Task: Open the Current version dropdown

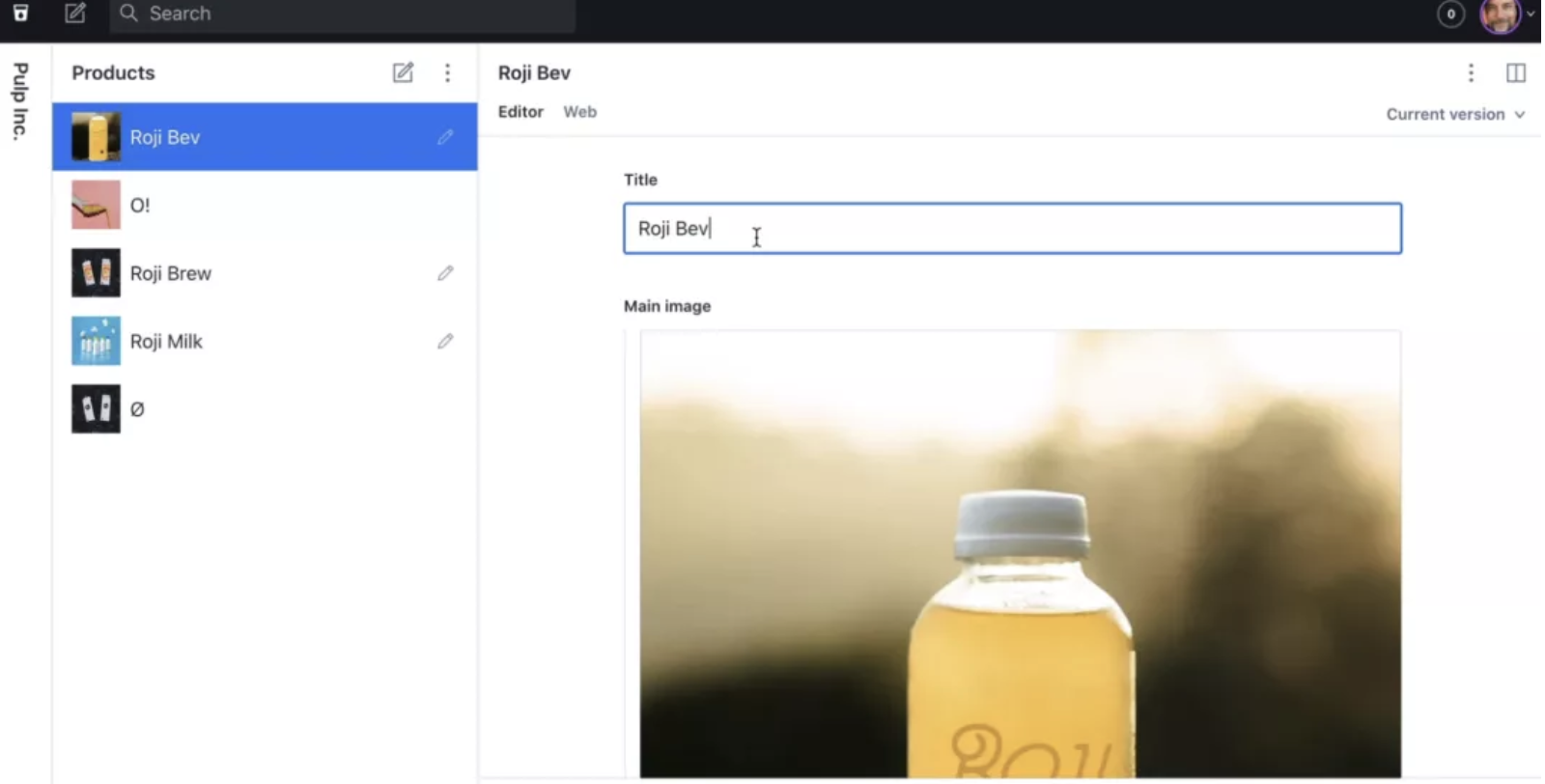Action: [1455, 114]
